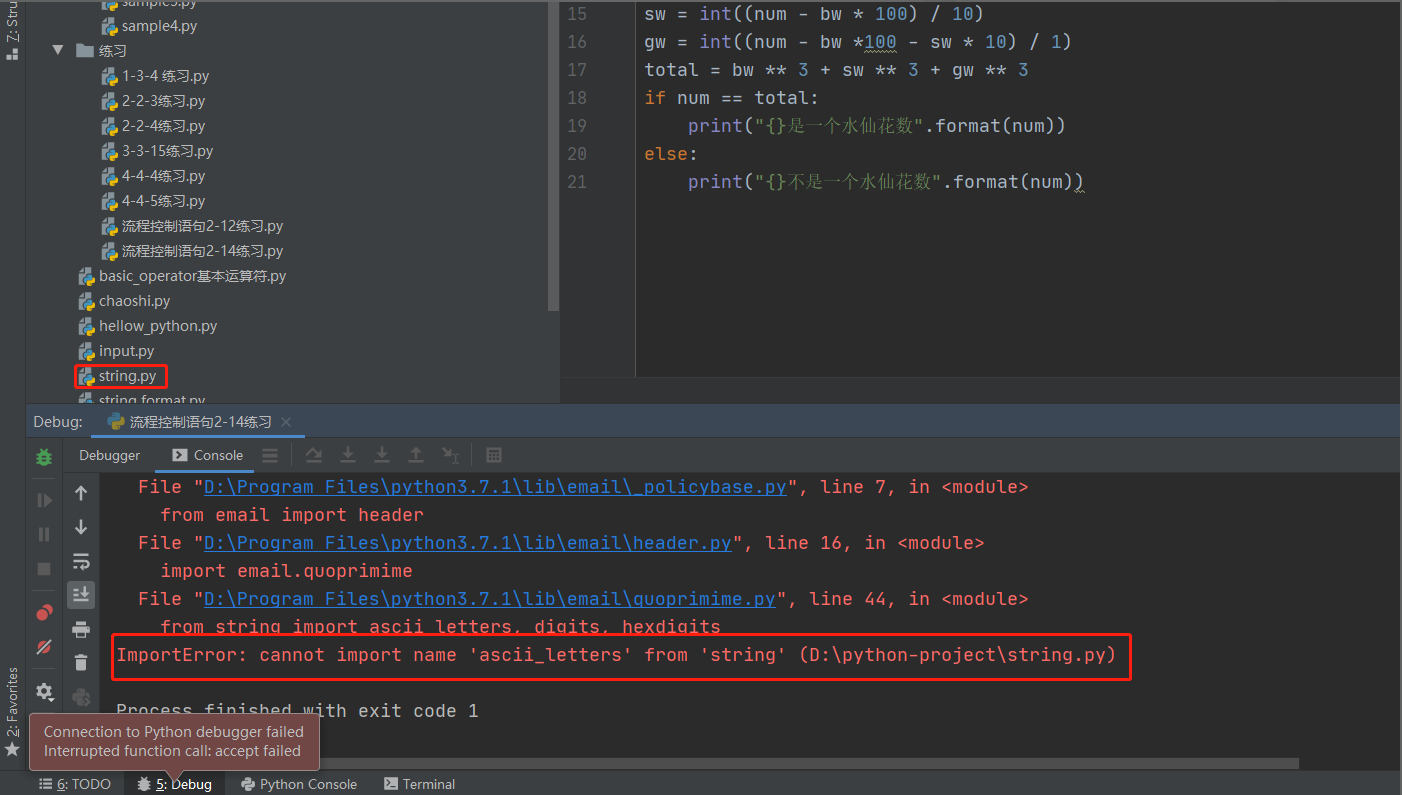Click line number 18 in gutter
The height and width of the screenshot is (795, 1402).
click(577, 98)
